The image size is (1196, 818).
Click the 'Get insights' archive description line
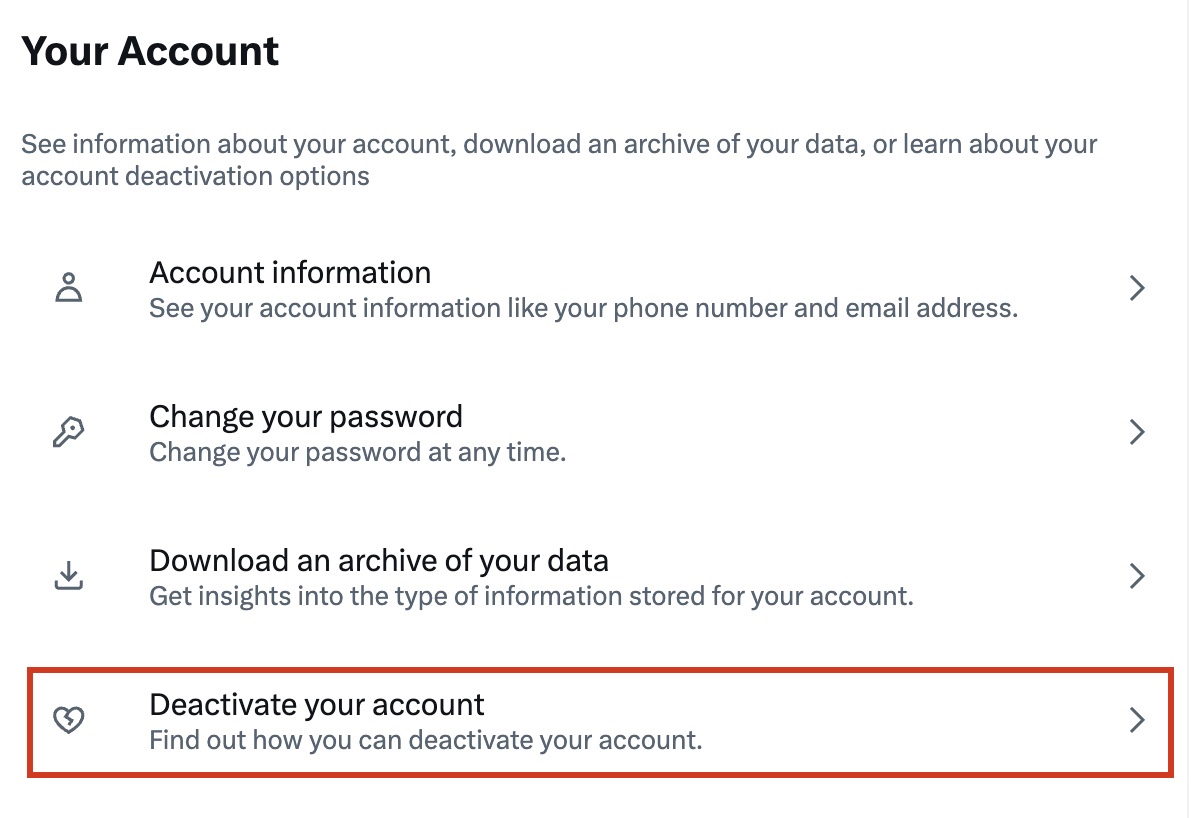coord(531,597)
